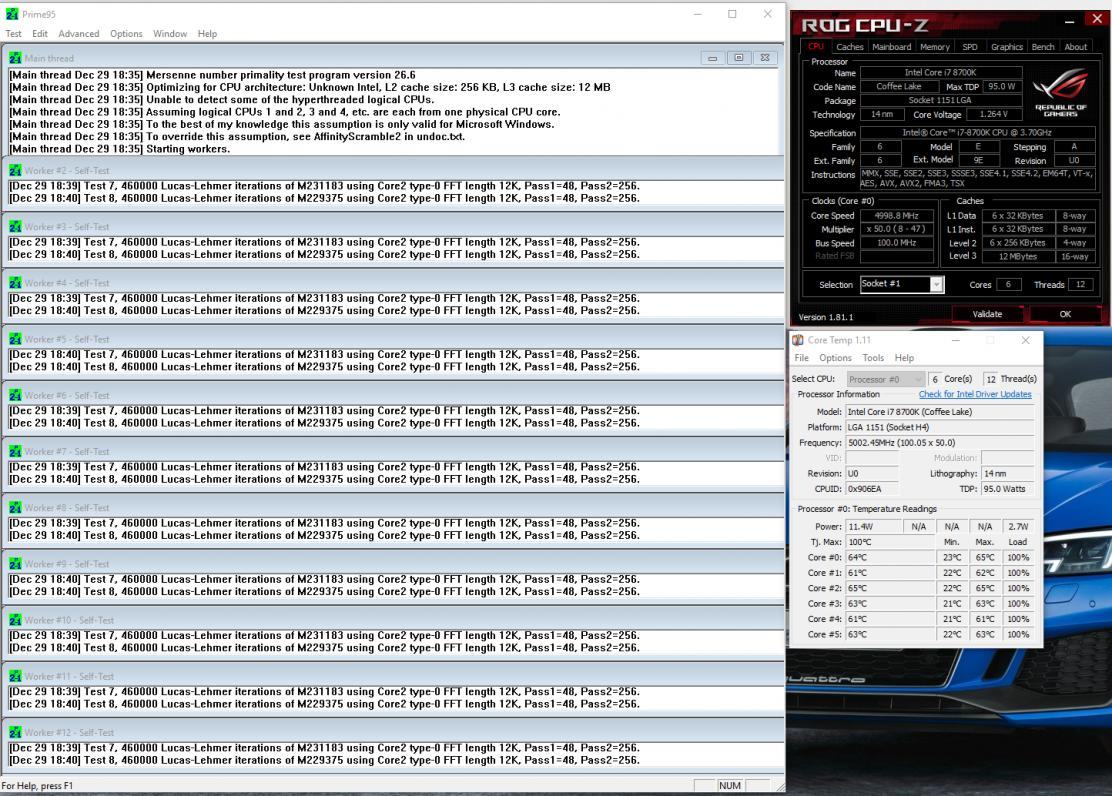This screenshot has width=1112, height=796.
Task: Open the Test menu in Prime95
Action: tap(13, 33)
